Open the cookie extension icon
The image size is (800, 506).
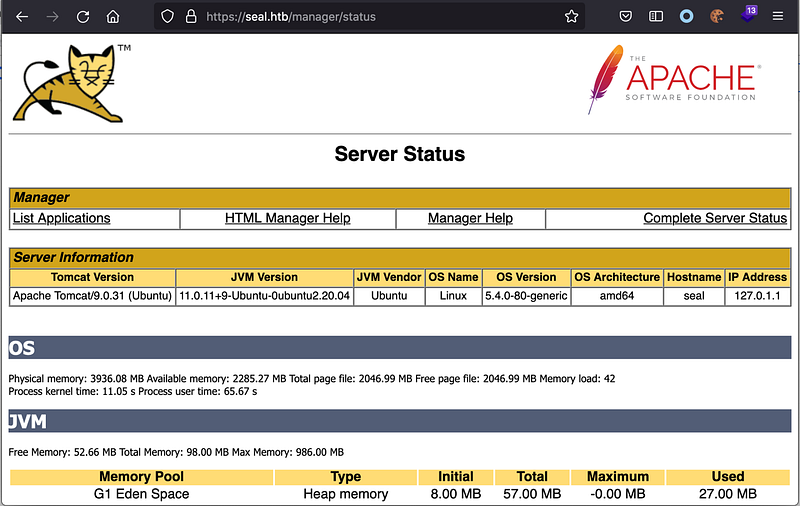tap(717, 17)
